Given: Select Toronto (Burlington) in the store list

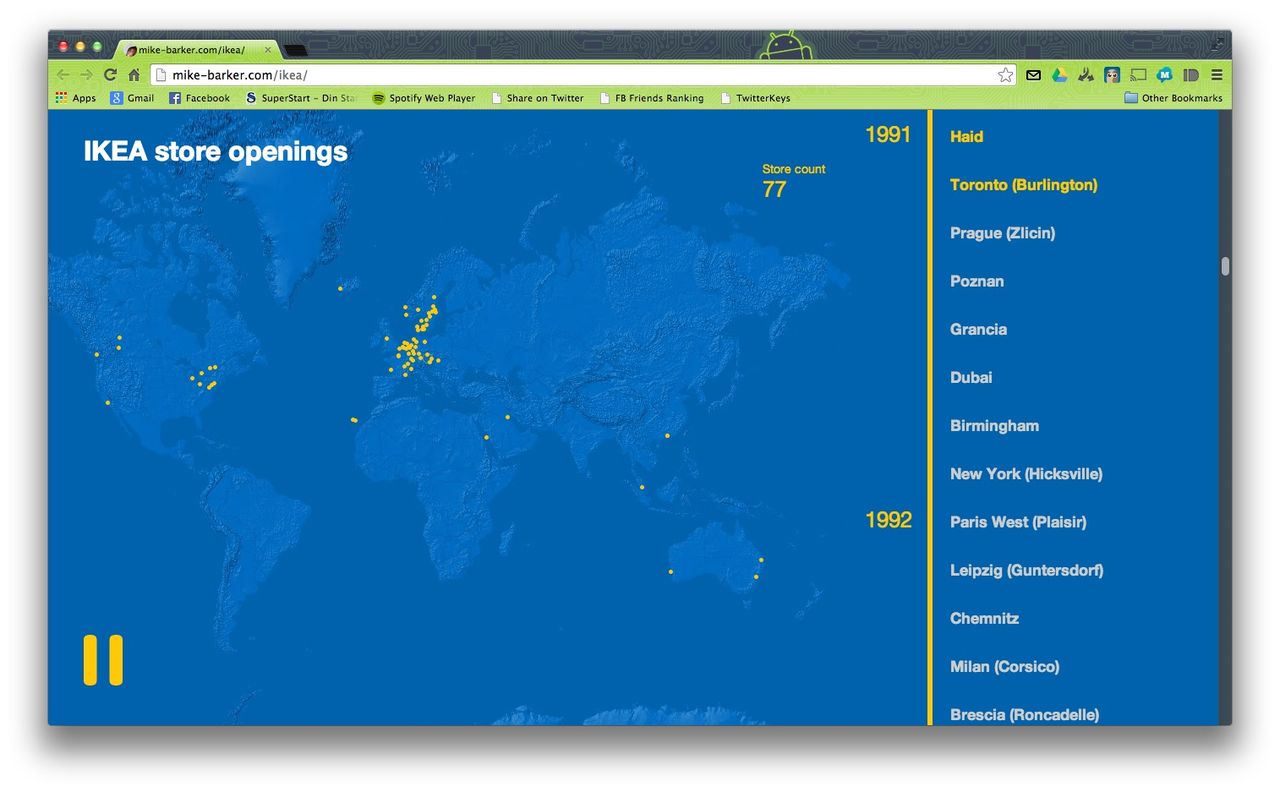Looking at the screenshot, I should [x=1023, y=185].
